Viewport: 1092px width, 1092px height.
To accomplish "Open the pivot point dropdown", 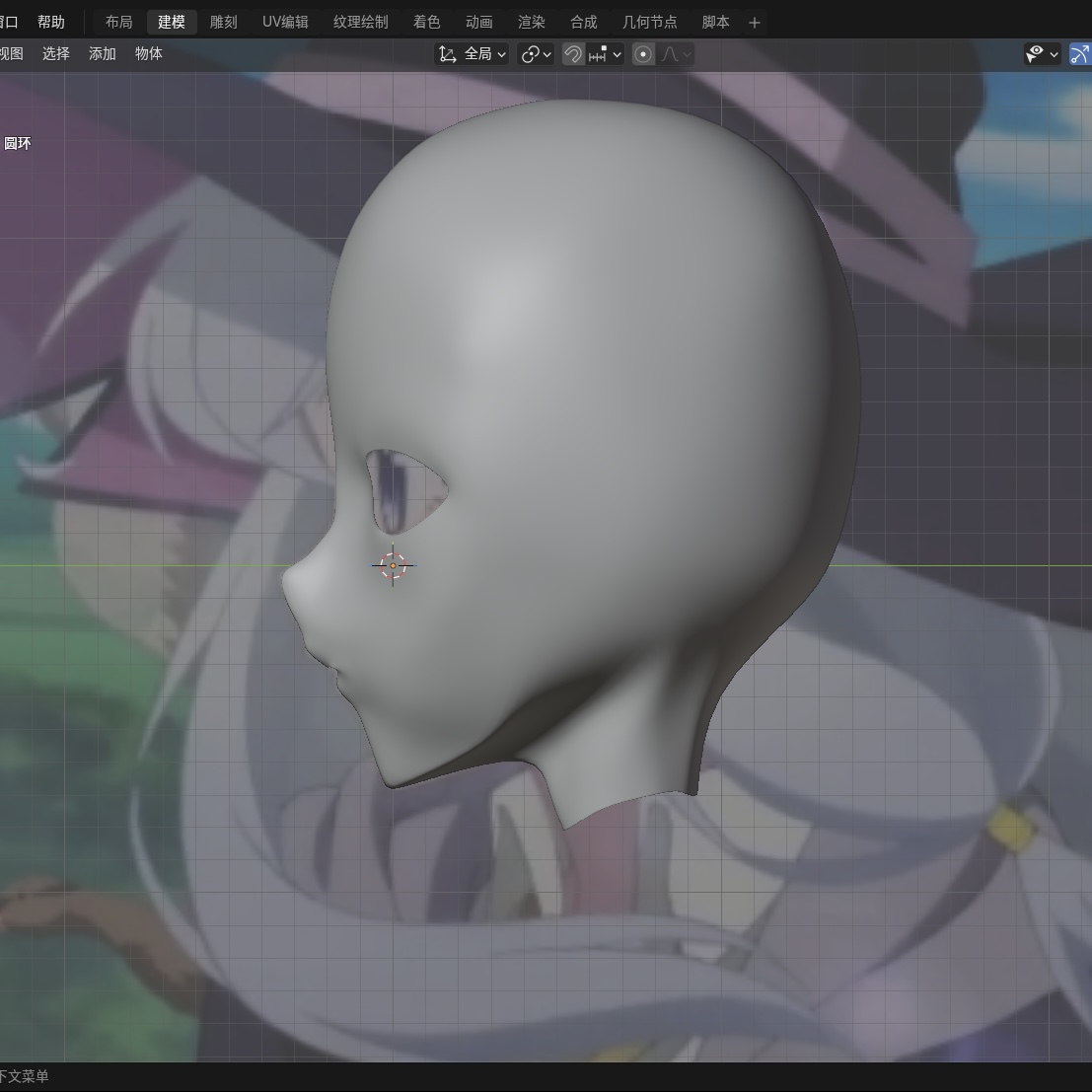I will (536, 54).
